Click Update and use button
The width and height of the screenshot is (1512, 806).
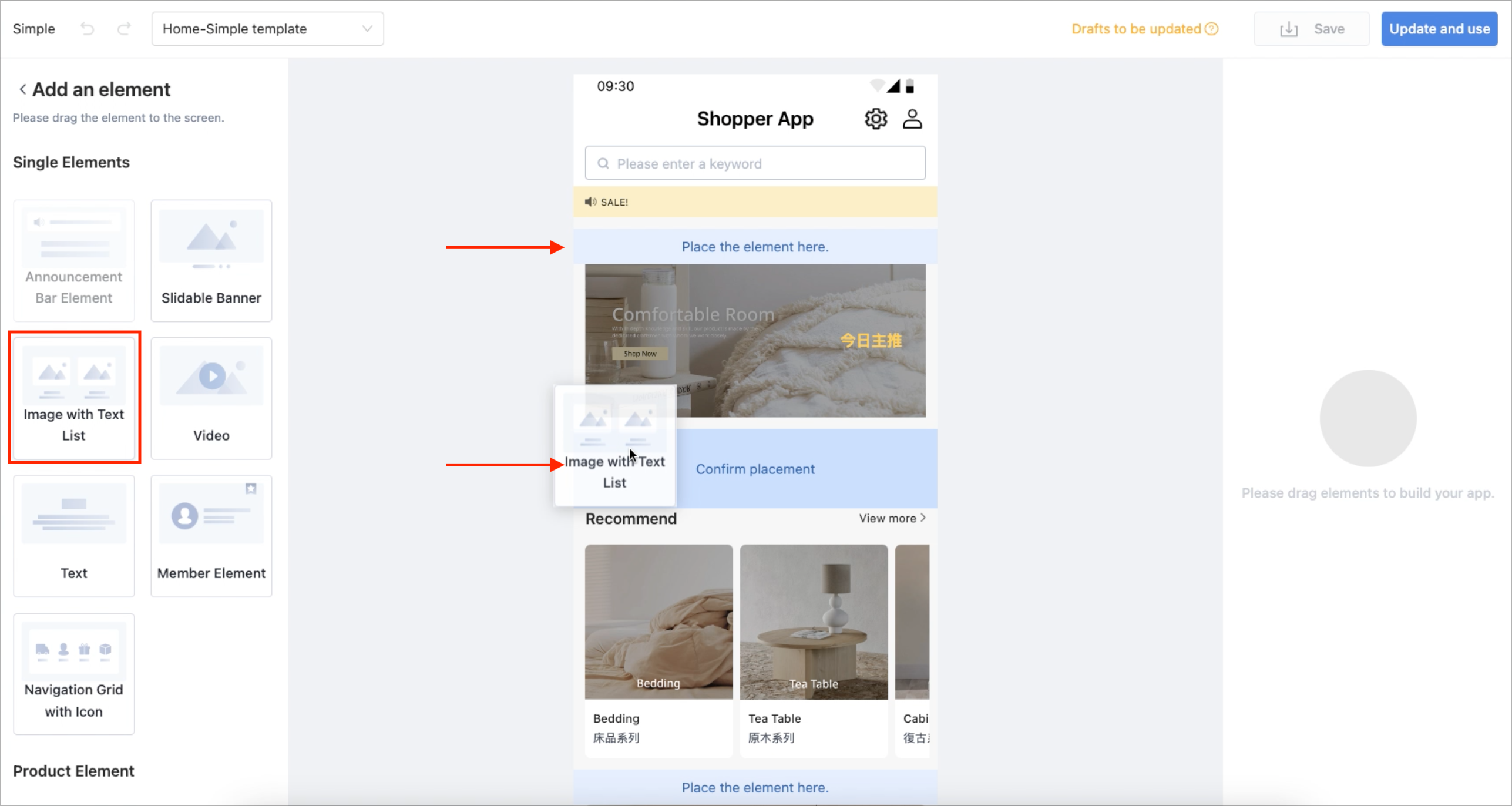(1439, 29)
